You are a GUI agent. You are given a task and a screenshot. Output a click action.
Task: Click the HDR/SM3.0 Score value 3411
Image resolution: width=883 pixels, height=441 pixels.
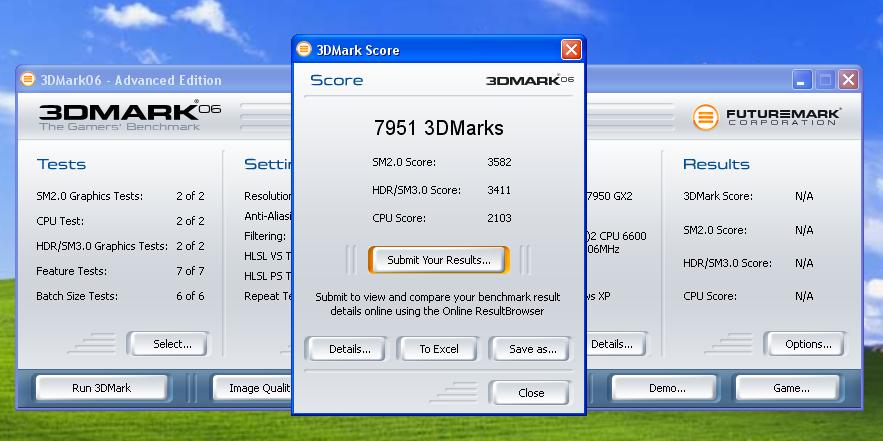499,190
